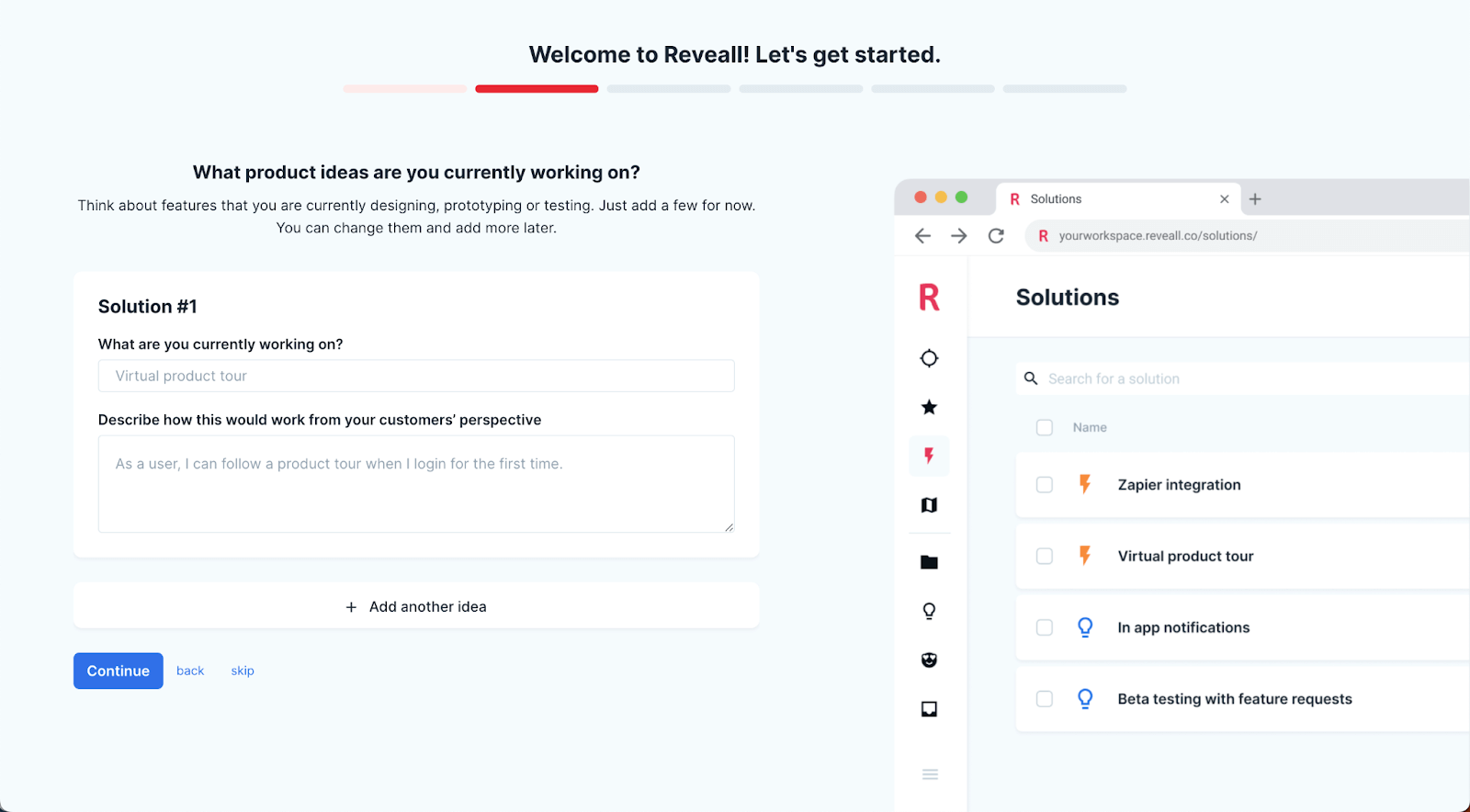Click the inbox icon in sidebar
1470x812 pixels.
point(929,709)
